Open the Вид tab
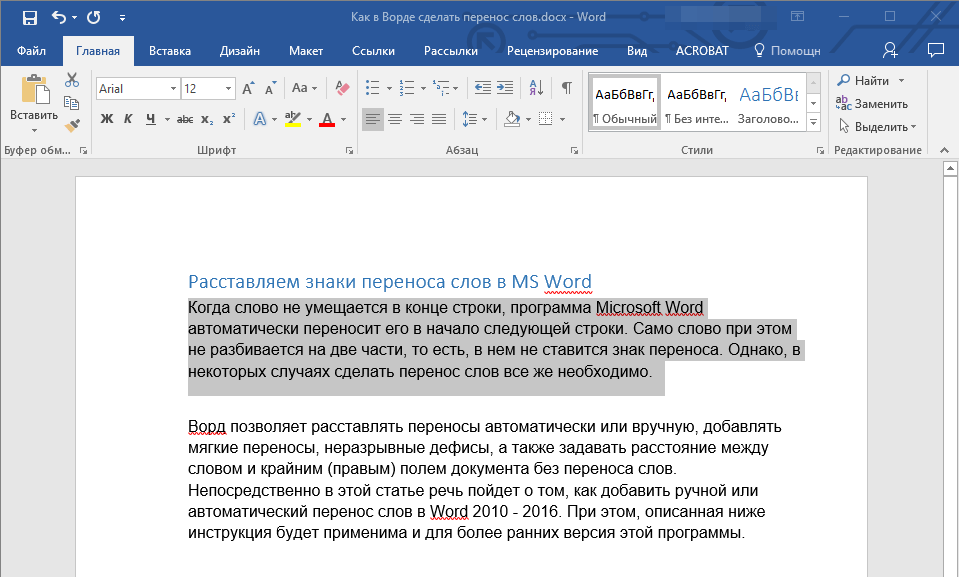 tap(637, 51)
